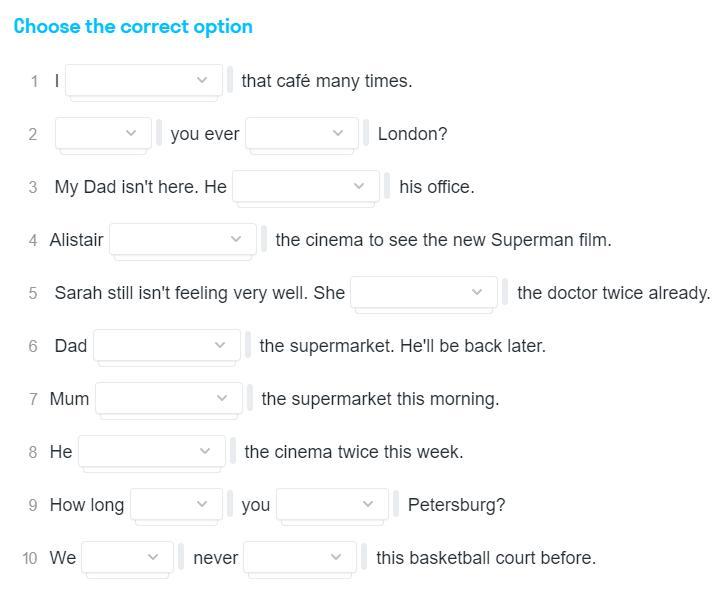This screenshot has height=592, width=715.
Task: Open the dropdown before 'the cinema twice this week'
Action: pos(152,451)
